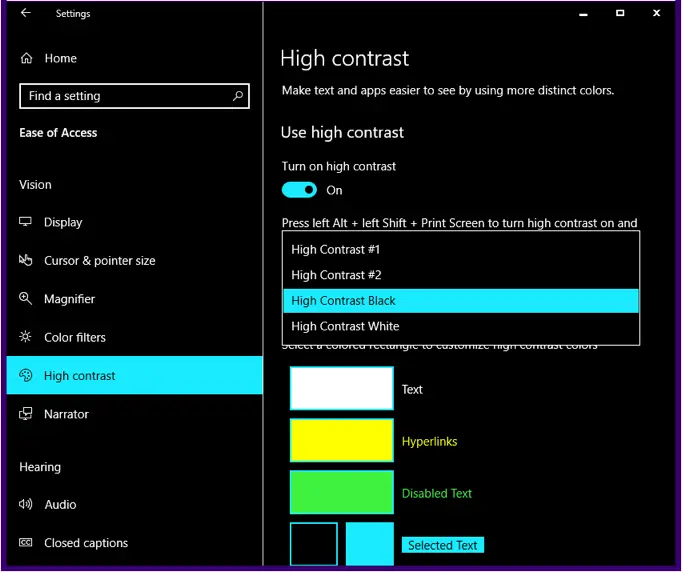Select High Contrast Black option
Screen dimensions: 682x572
pyautogui.click(x=461, y=301)
